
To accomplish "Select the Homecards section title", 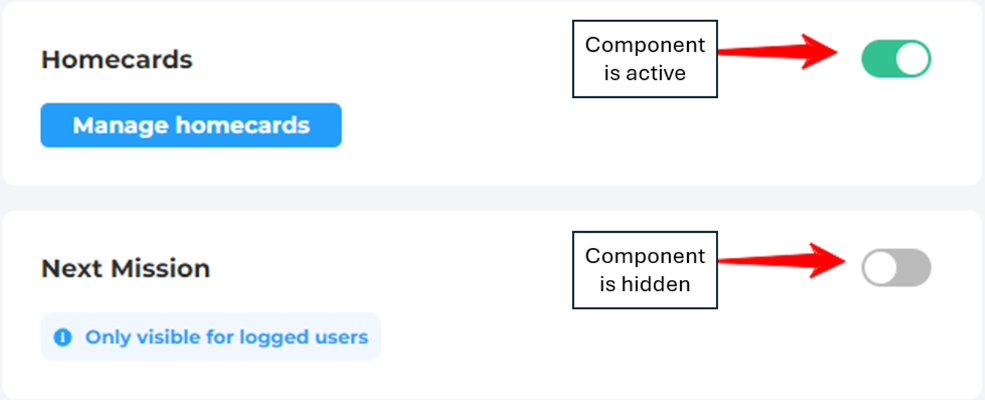I will click(x=116, y=59).
